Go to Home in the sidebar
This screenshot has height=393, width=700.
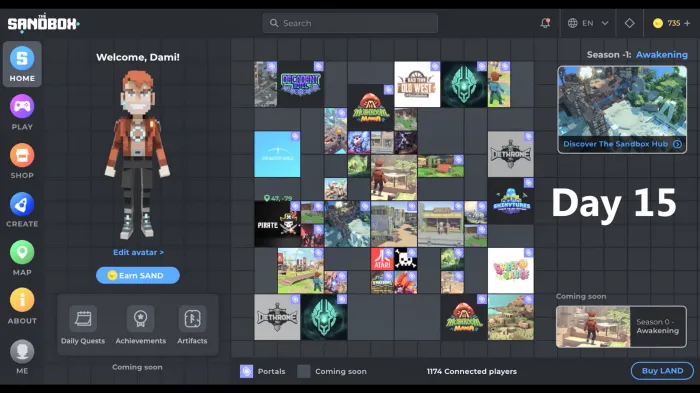tap(22, 64)
